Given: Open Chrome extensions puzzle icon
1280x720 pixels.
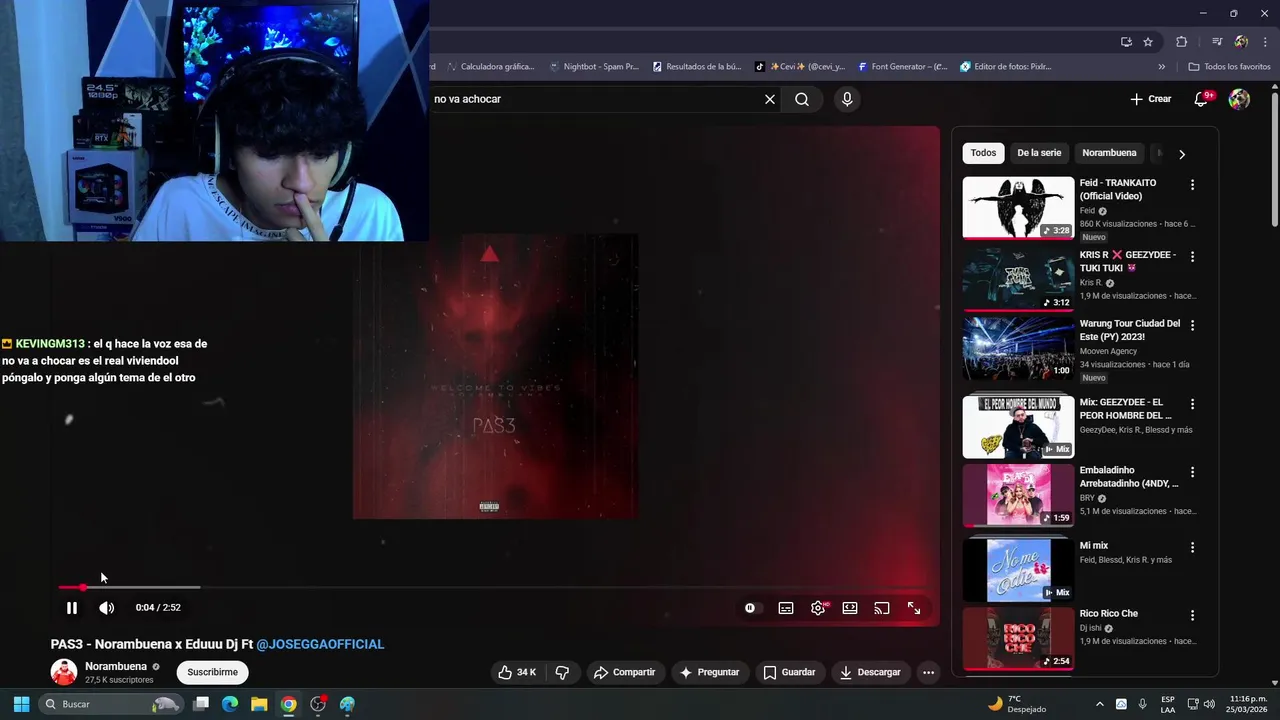Looking at the screenshot, I should tap(1182, 42).
